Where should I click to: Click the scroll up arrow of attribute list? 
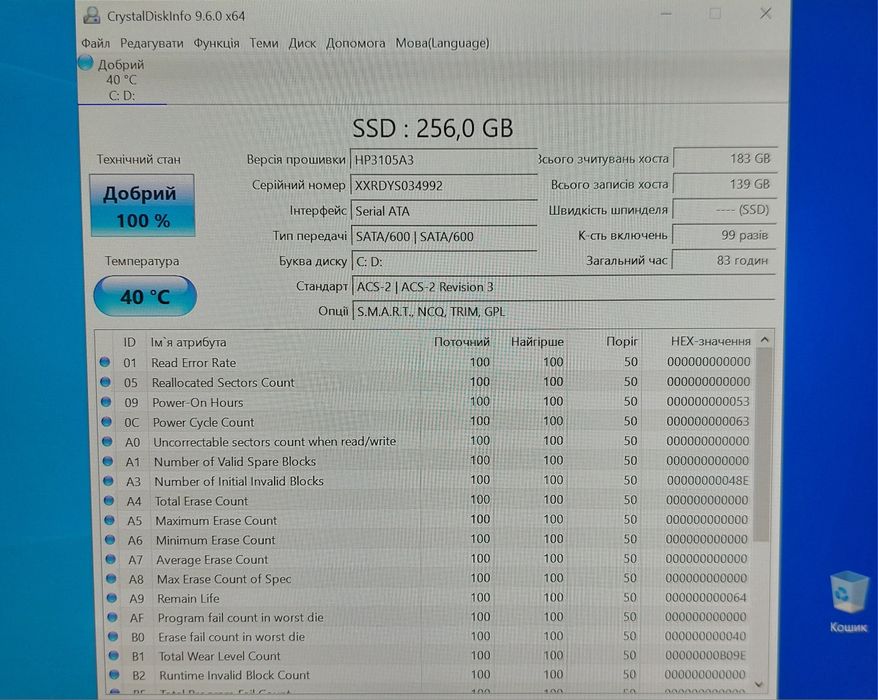pos(764,340)
